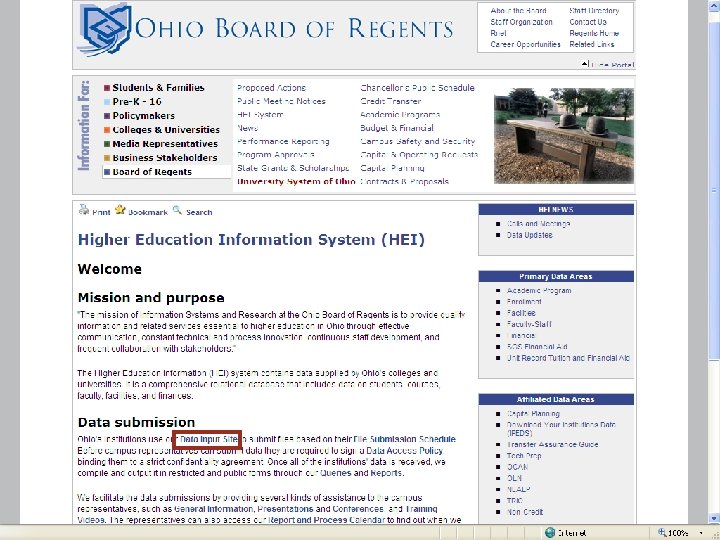Click the Internet zone globe icon in status bar

550,533
